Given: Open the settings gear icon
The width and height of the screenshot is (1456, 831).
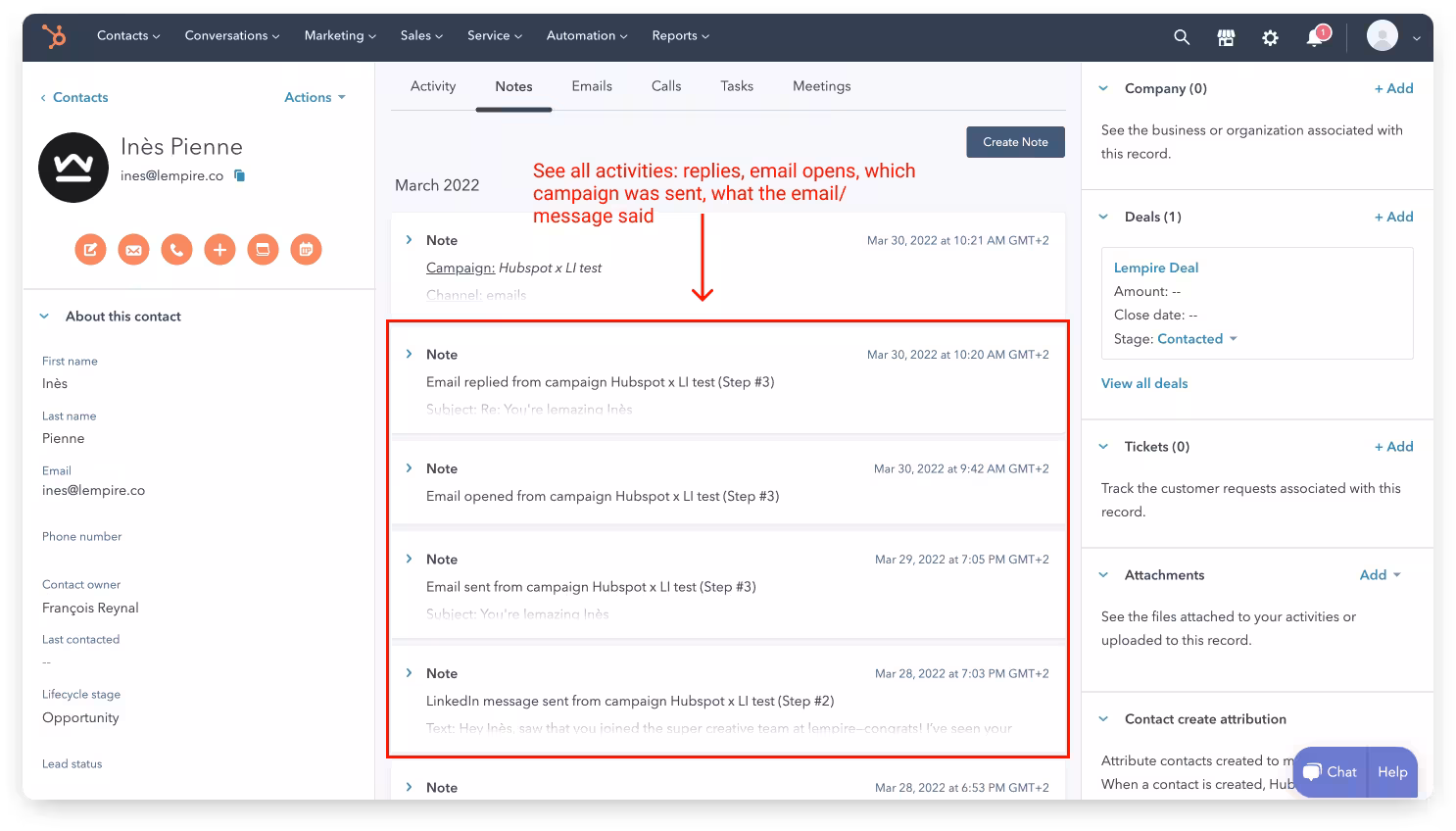Looking at the screenshot, I should 1270,37.
